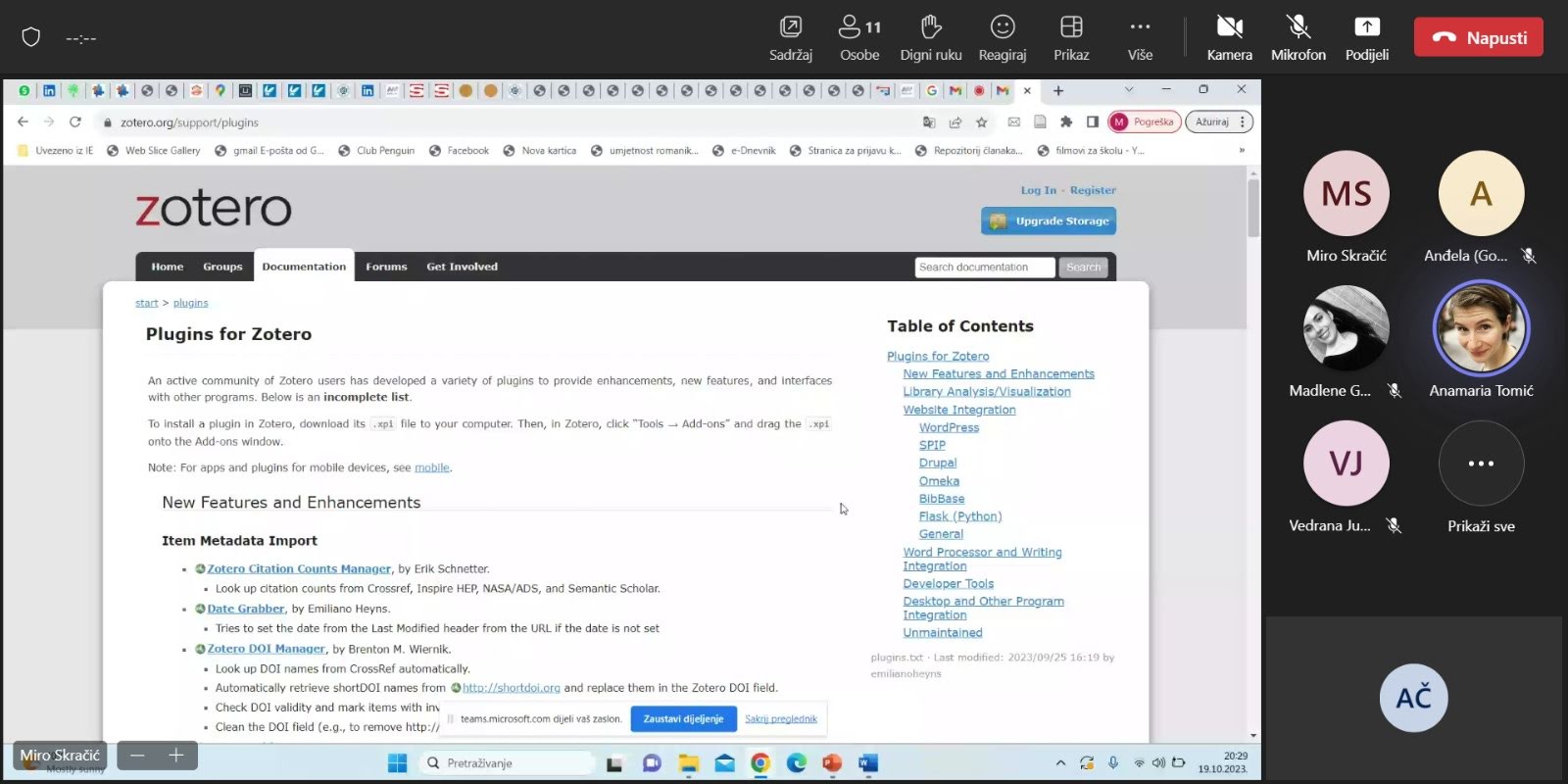Open PowerPoint from the taskbar
Image resolution: width=1568 pixels, height=784 pixels.
(x=832, y=763)
